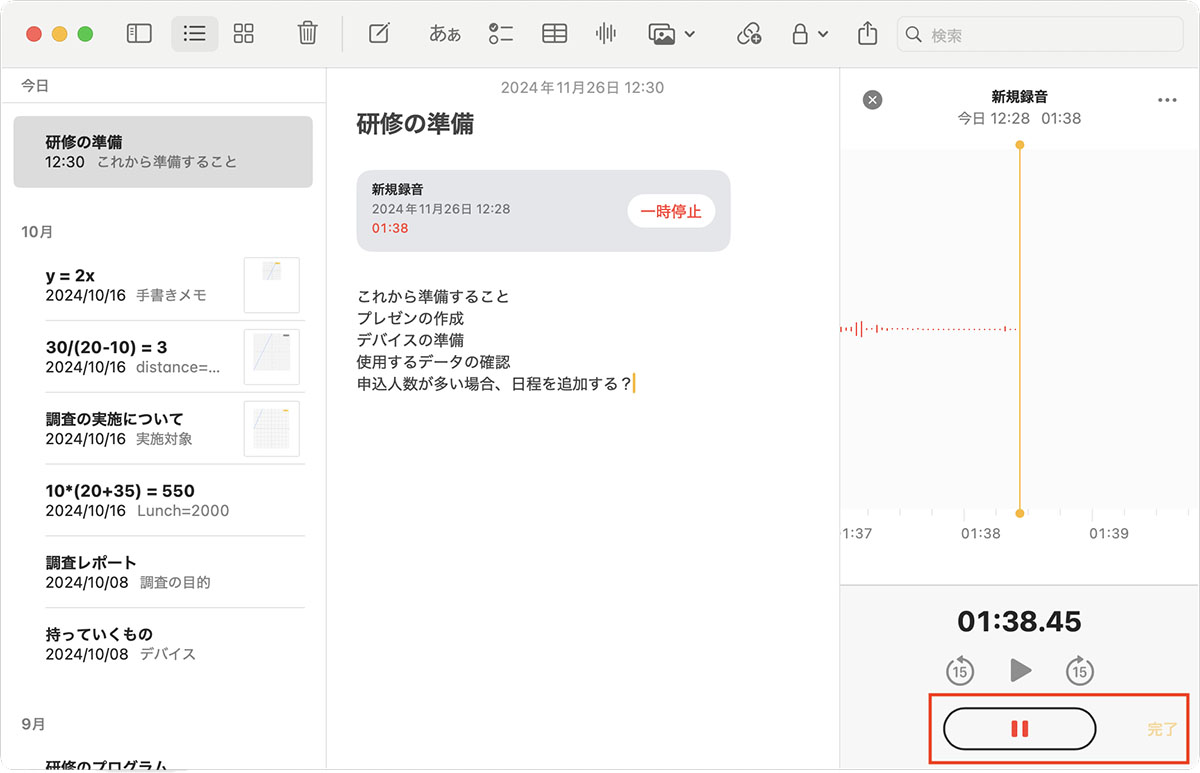The height and width of the screenshot is (773, 1200).
Task: Switch to gallery view
Action: point(244,34)
